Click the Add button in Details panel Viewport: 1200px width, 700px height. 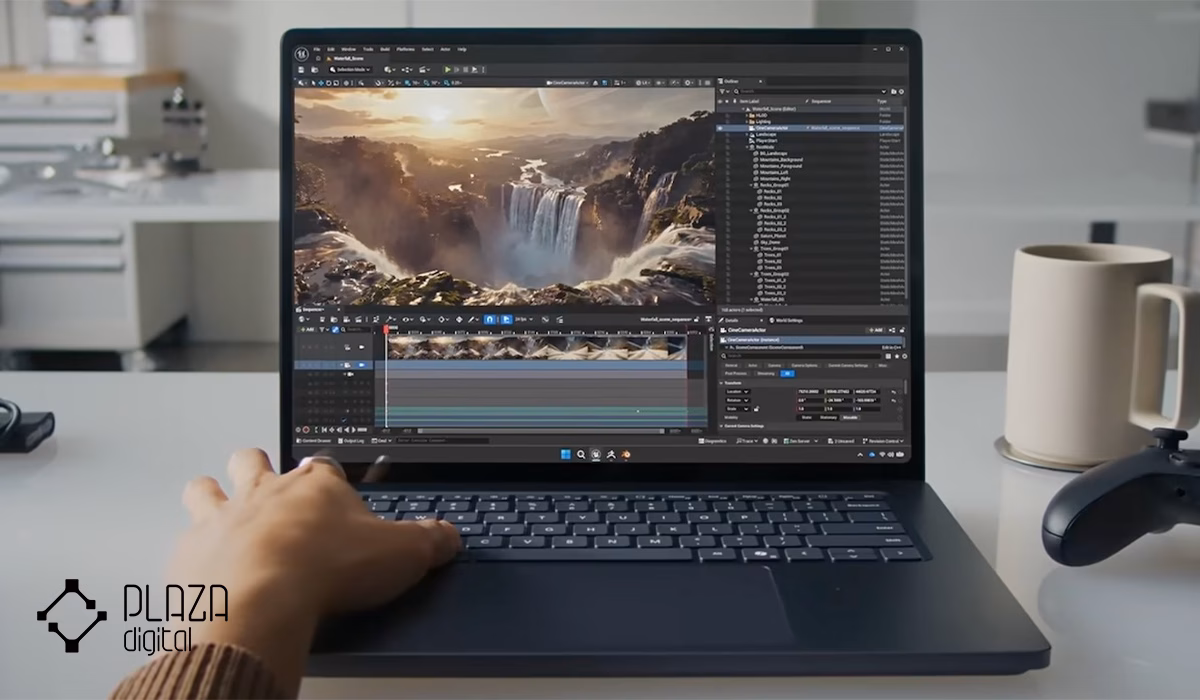coord(876,329)
